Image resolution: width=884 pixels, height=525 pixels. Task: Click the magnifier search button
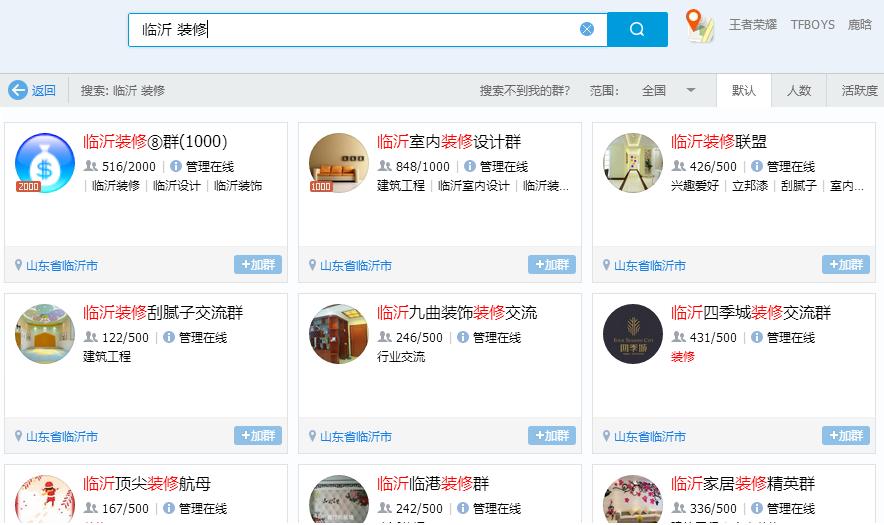coord(637,30)
